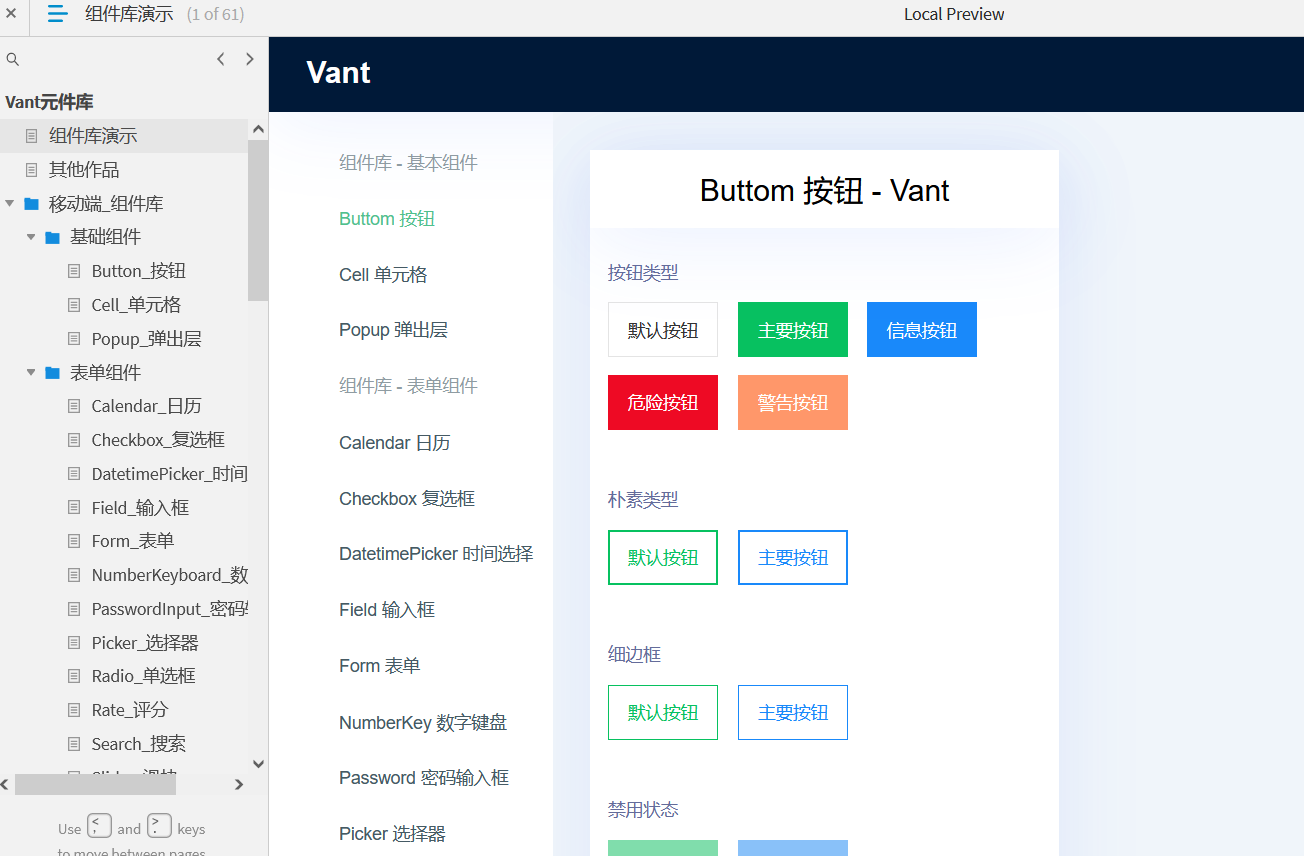The width and height of the screenshot is (1304, 856).
Task: Click page icon beside Field_输入框
Action: tap(74, 508)
